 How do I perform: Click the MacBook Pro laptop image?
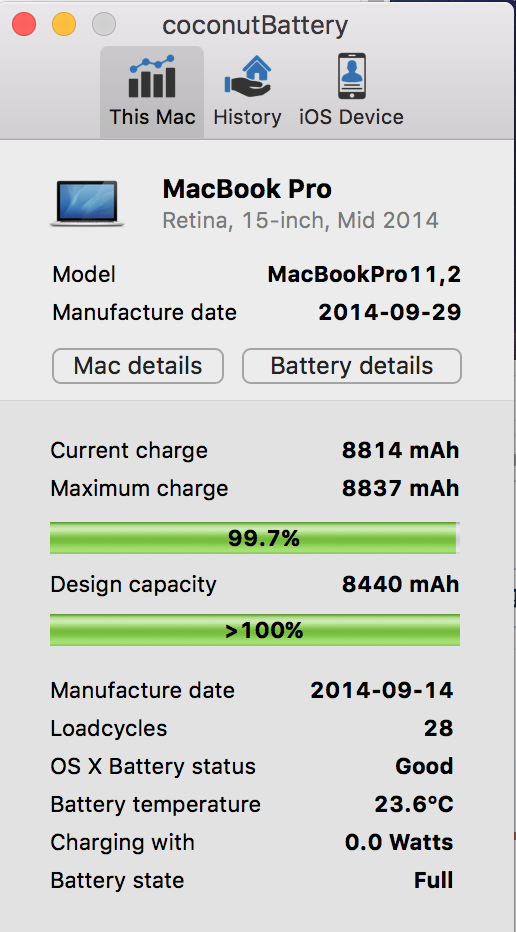coord(87,204)
